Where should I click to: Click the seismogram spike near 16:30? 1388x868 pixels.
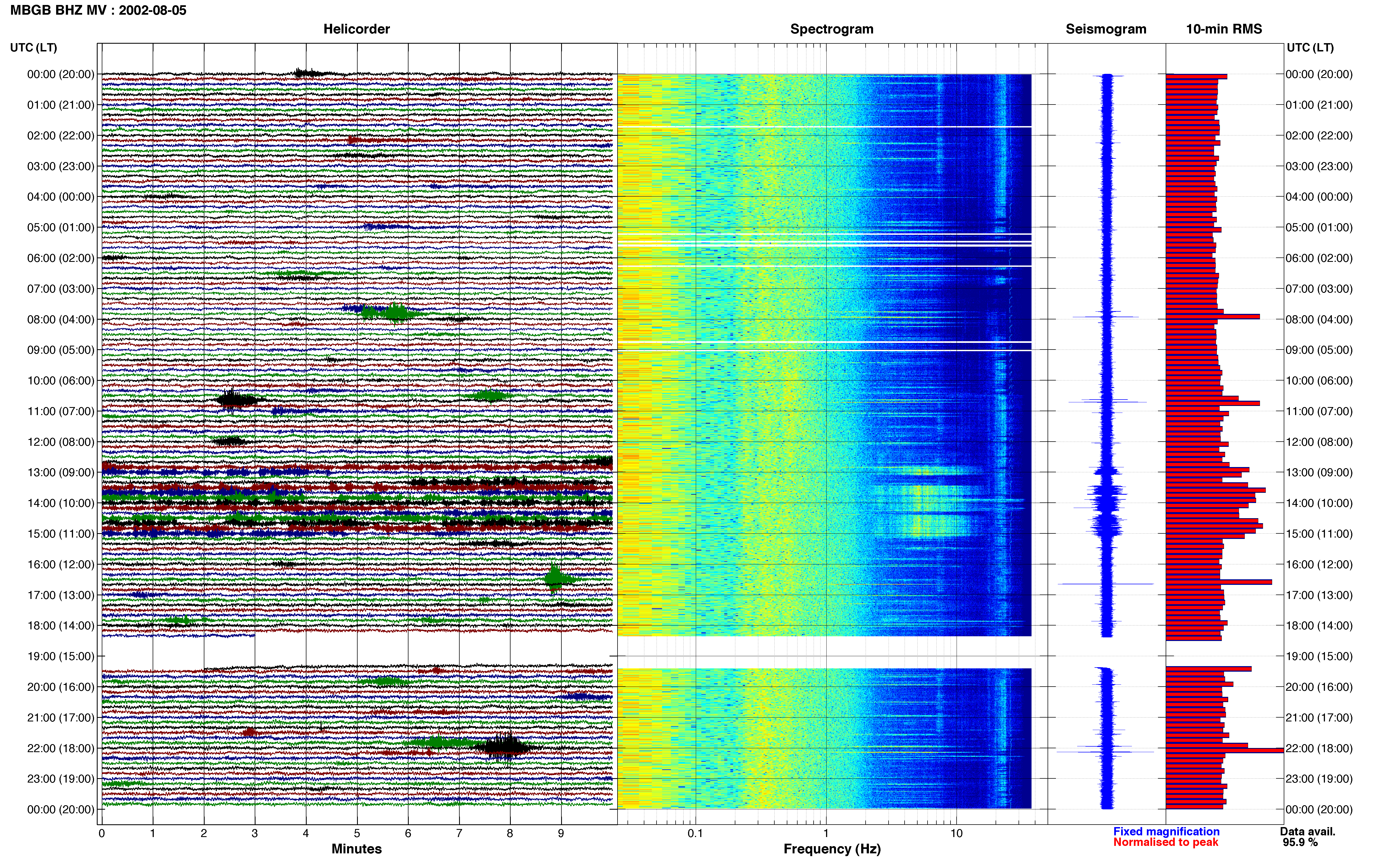point(1106,584)
